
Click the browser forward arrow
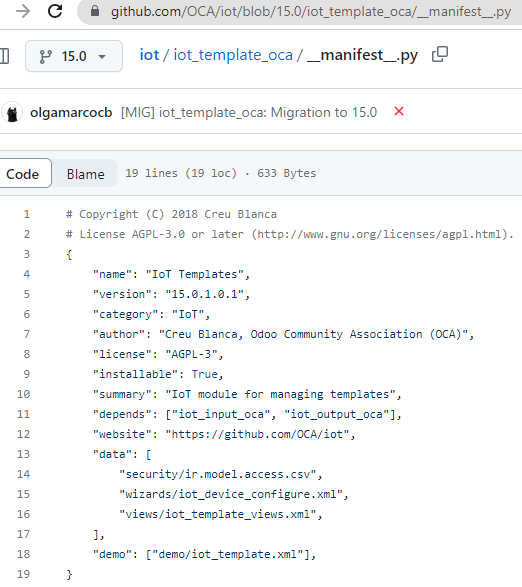click(x=23, y=11)
